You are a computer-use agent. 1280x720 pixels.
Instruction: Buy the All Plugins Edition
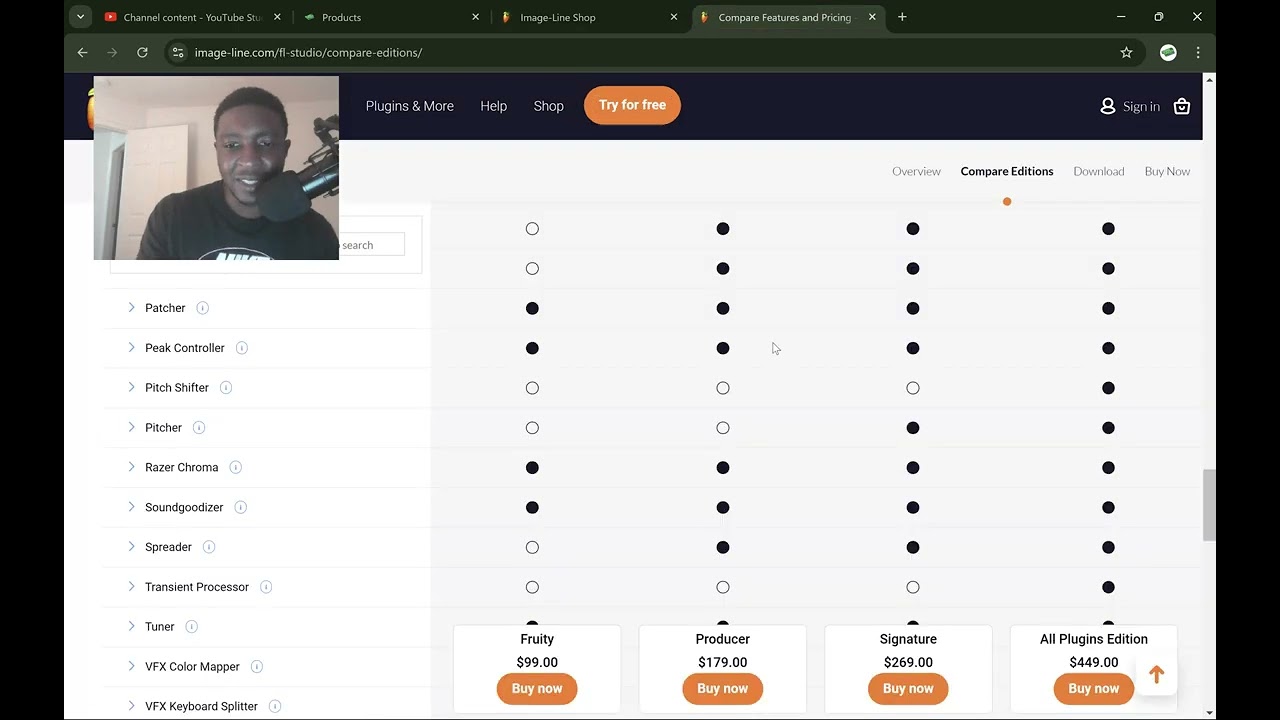tap(1094, 689)
